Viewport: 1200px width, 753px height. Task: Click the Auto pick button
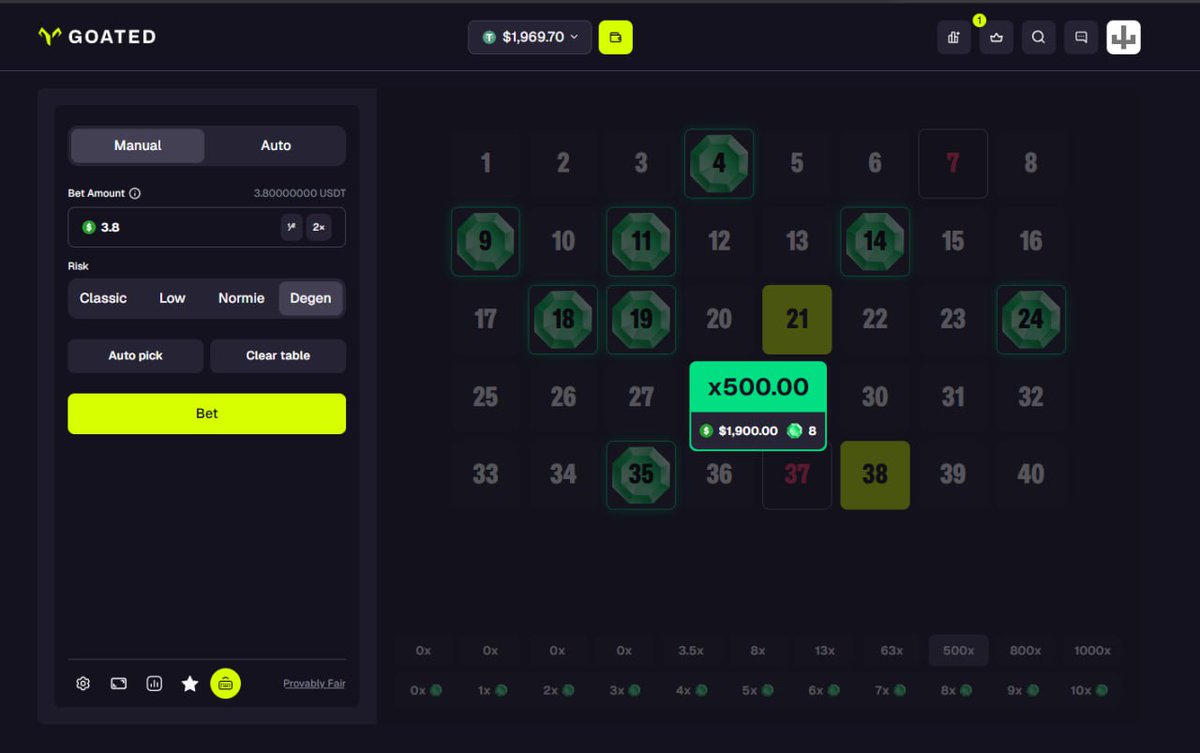coord(136,356)
